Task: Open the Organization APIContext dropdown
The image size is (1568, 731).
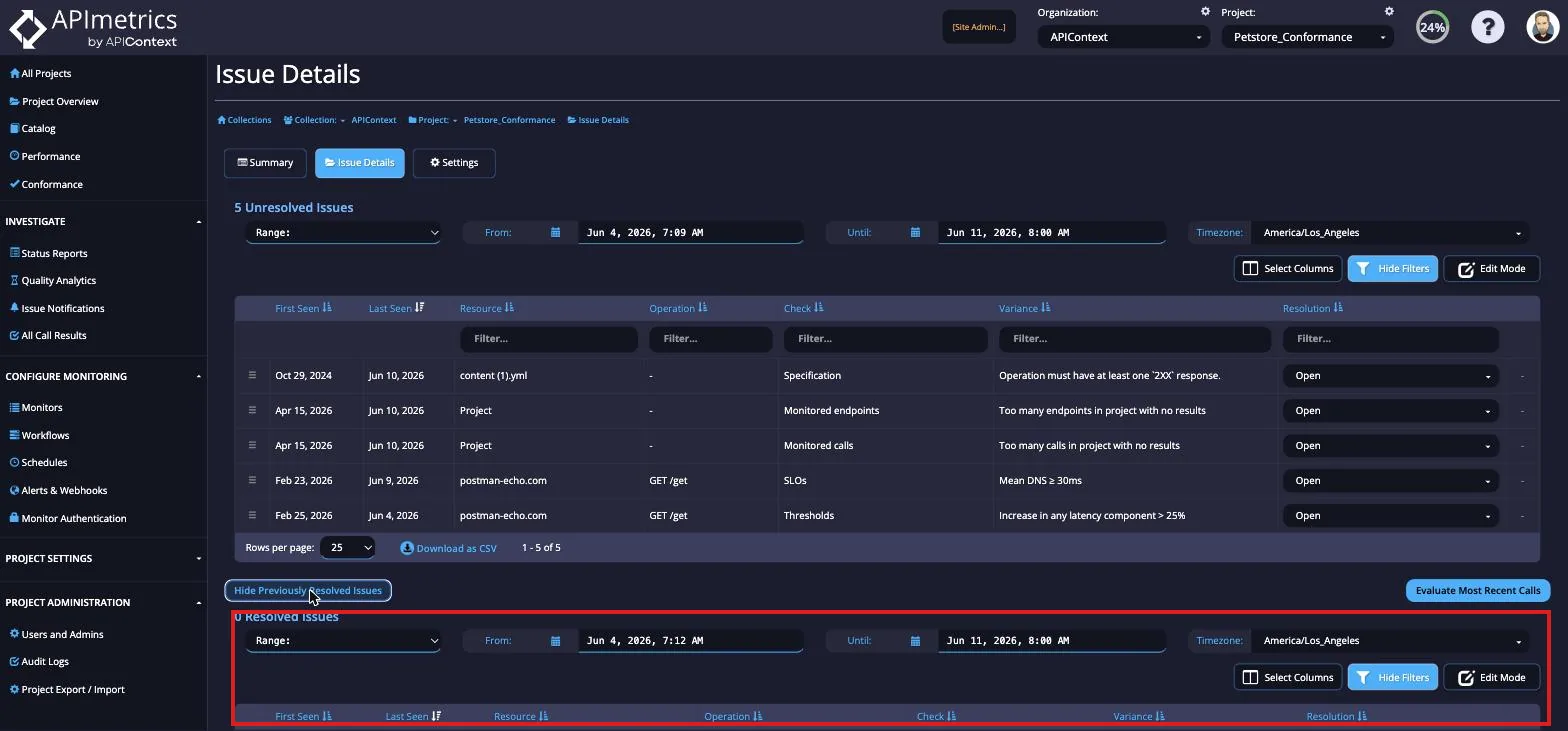Action: [1123, 37]
